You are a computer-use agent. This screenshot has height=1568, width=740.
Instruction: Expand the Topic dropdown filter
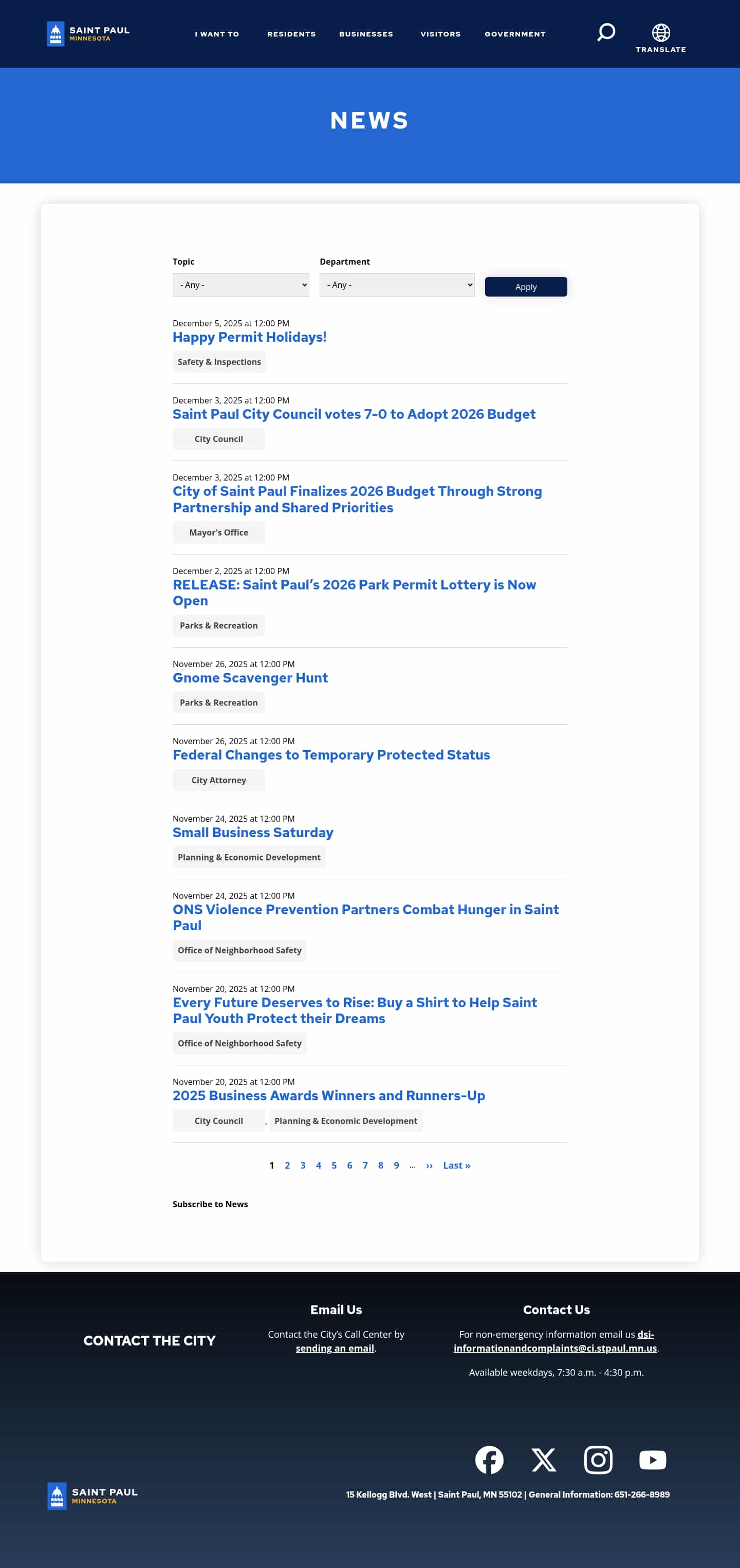coord(240,285)
